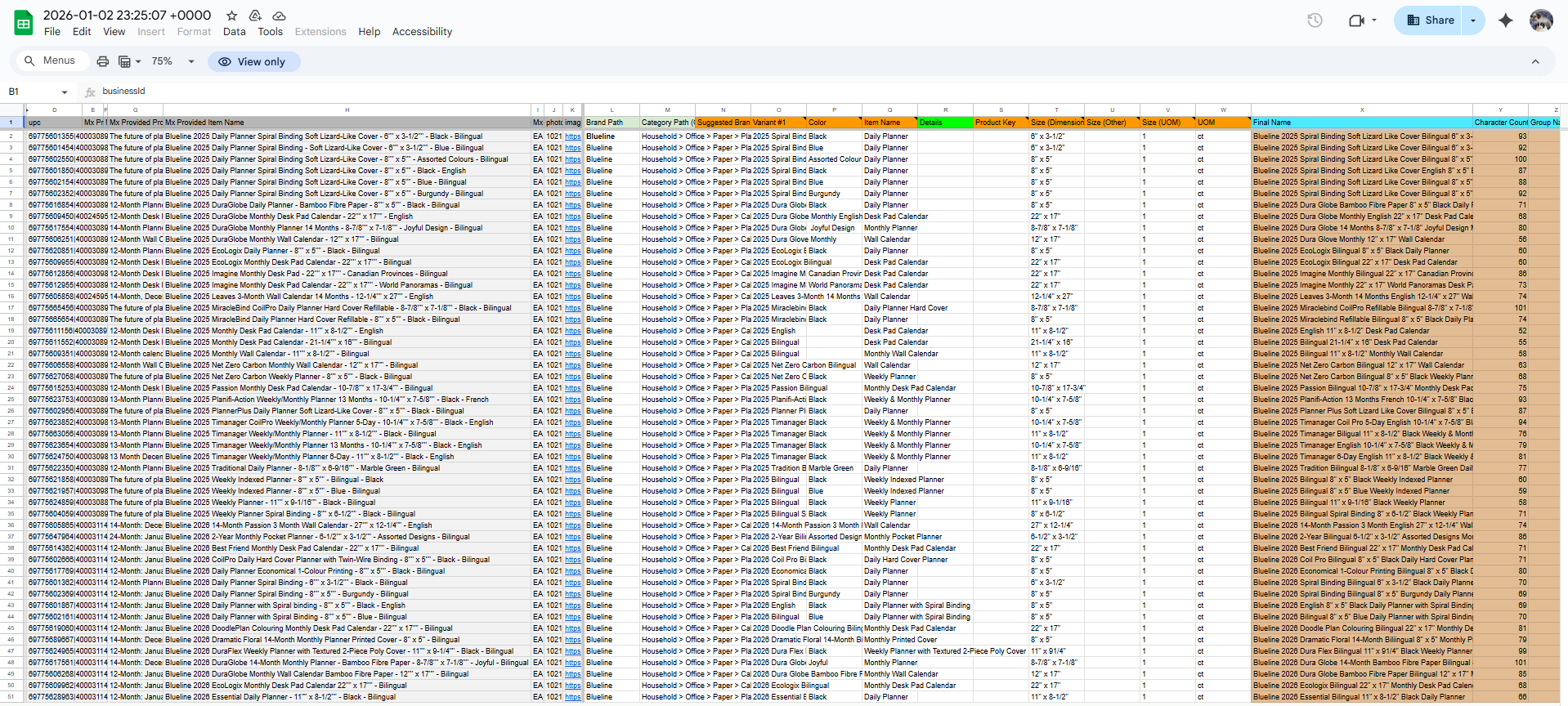
Task: Open the Gemini sparkle assistant
Action: click(1505, 20)
